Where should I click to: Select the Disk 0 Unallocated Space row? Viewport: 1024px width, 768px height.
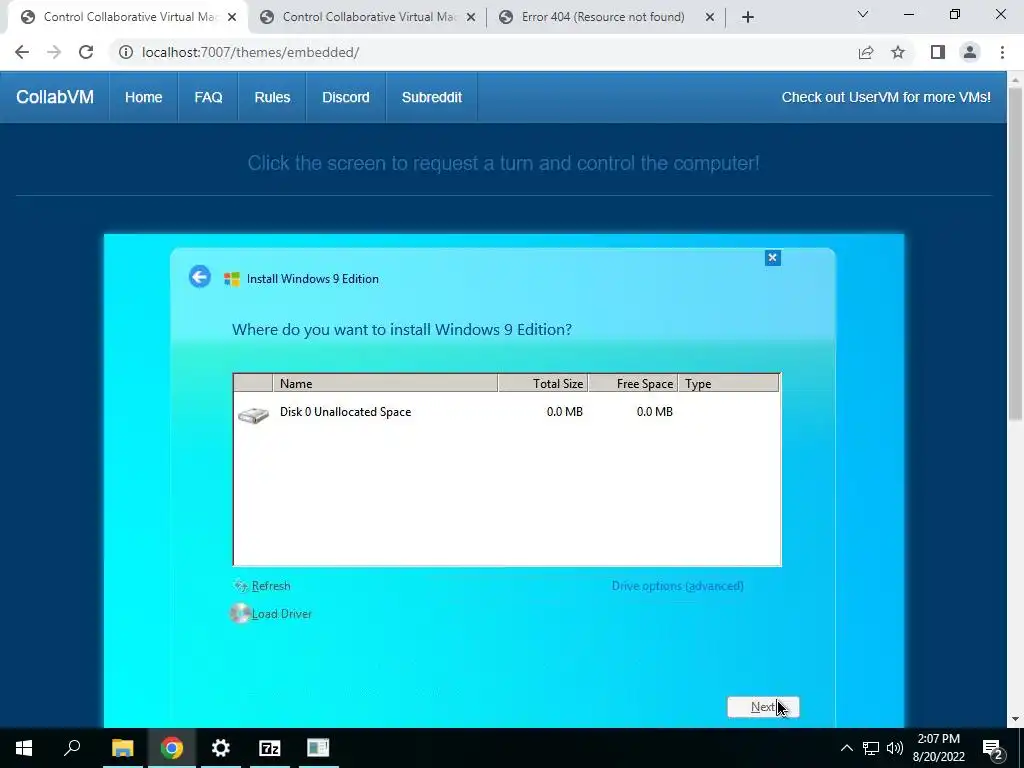507,412
